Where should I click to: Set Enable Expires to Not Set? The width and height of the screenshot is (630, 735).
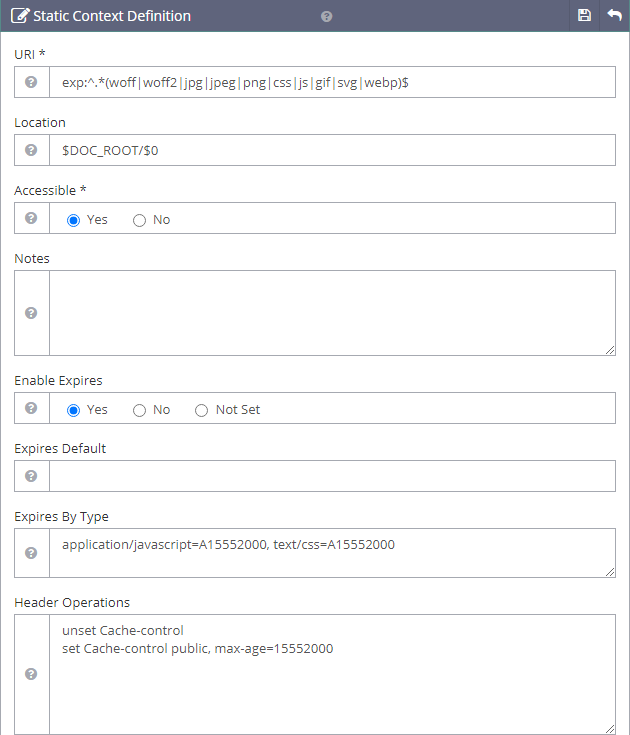coord(202,410)
